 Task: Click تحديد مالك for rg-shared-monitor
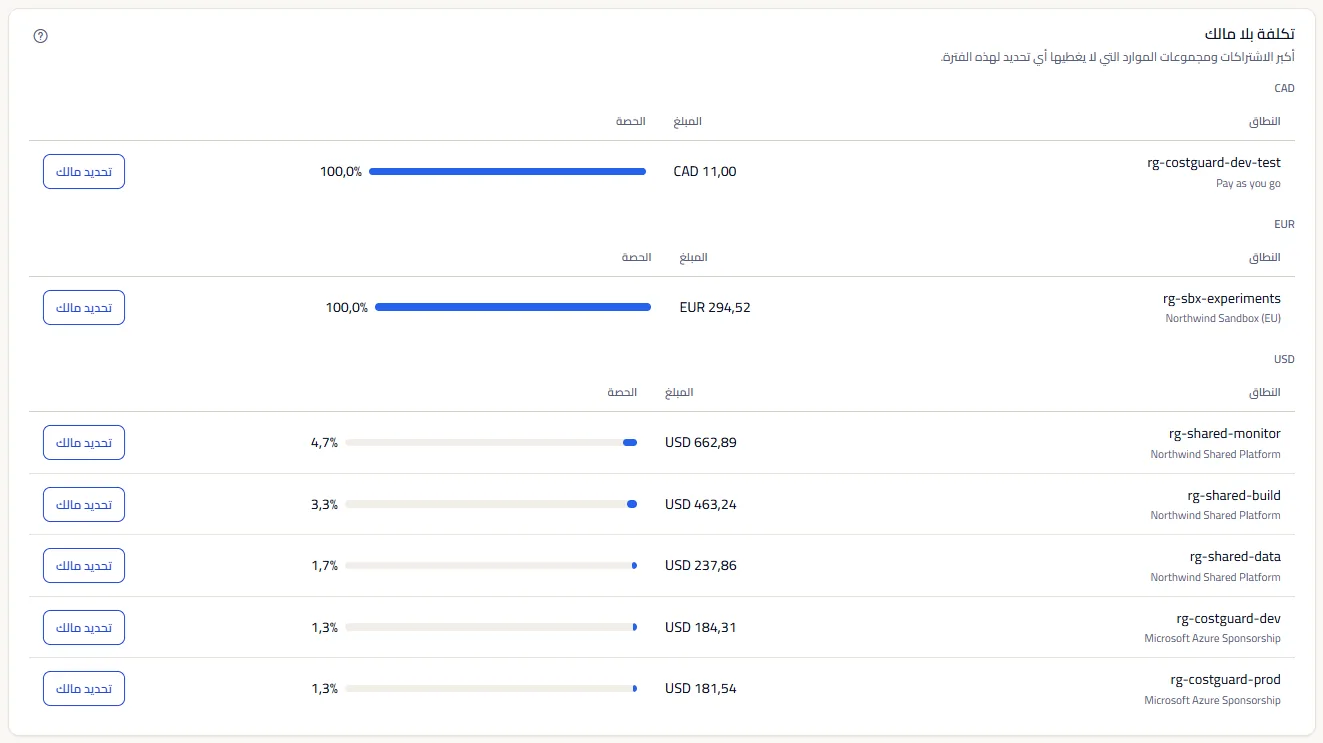[x=84, y=442]
